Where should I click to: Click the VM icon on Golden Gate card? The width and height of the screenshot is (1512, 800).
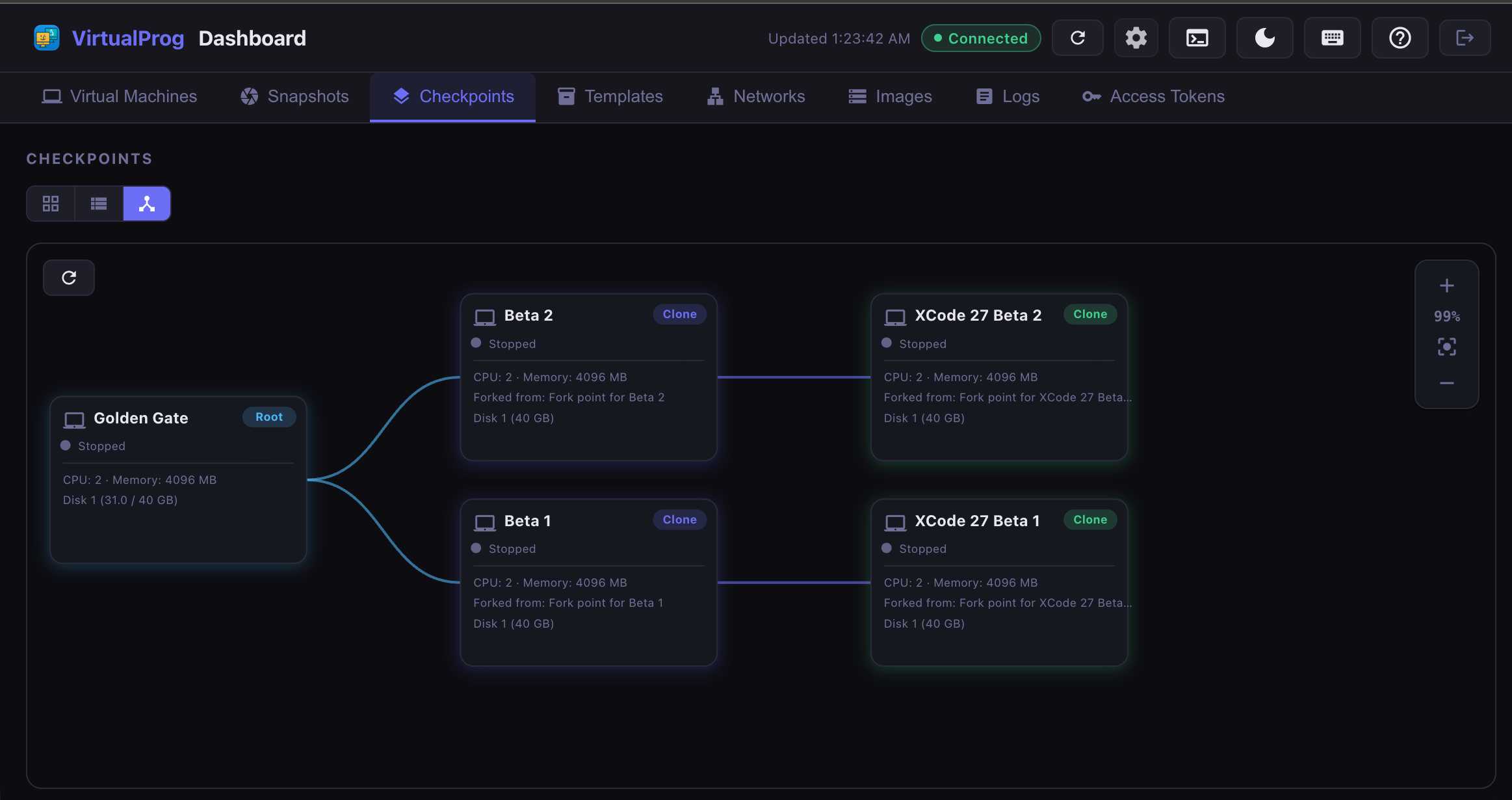point(75,420)
